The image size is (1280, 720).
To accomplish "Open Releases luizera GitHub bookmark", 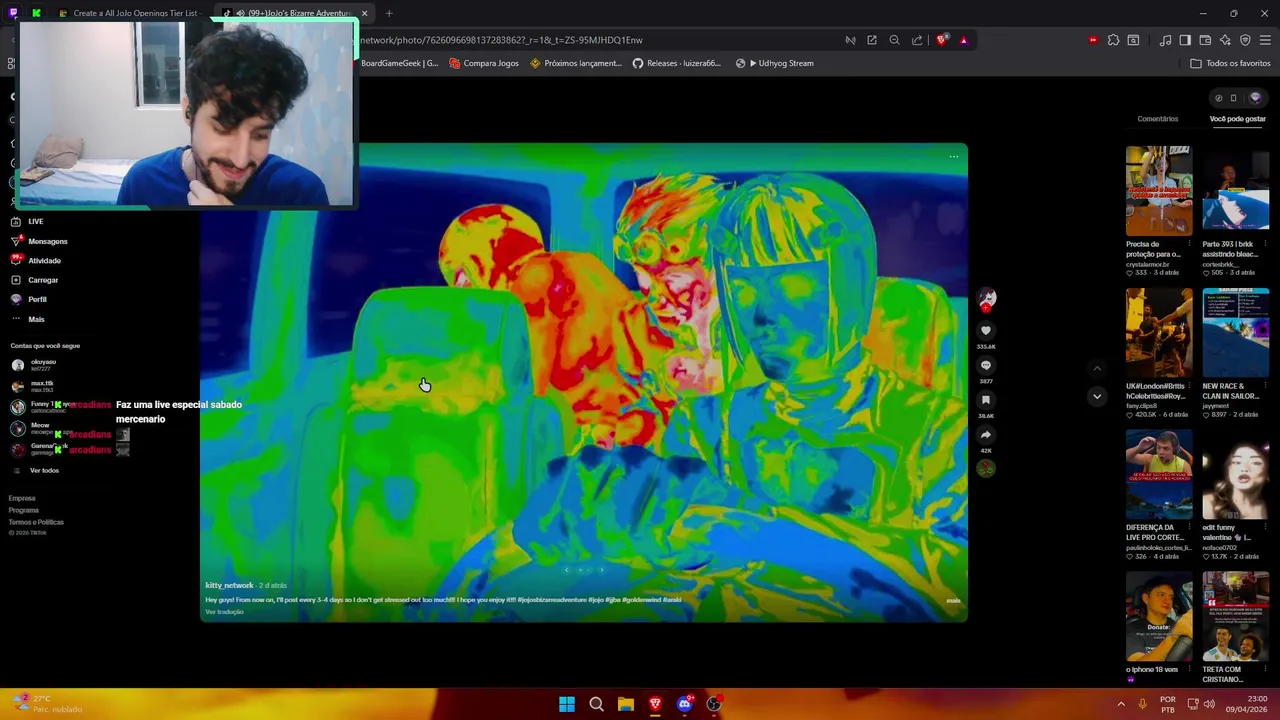I will tap(676, 63).
